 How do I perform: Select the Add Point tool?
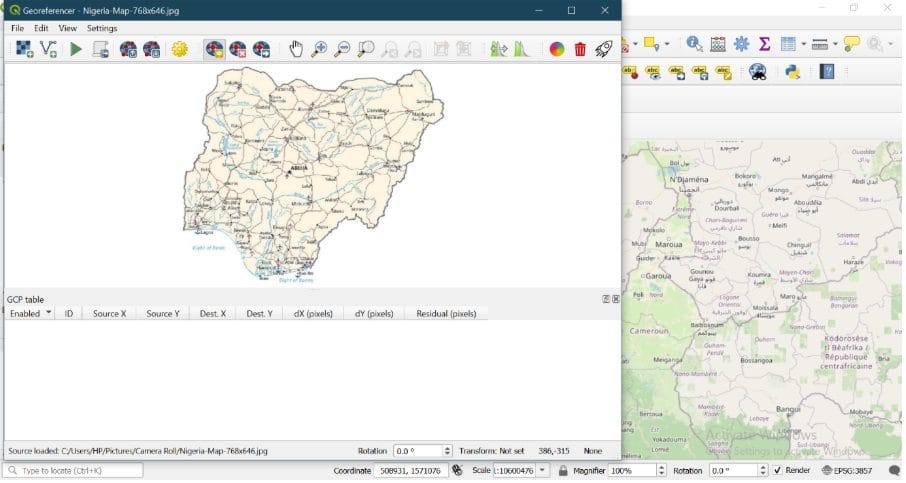(x=214, y=49)
